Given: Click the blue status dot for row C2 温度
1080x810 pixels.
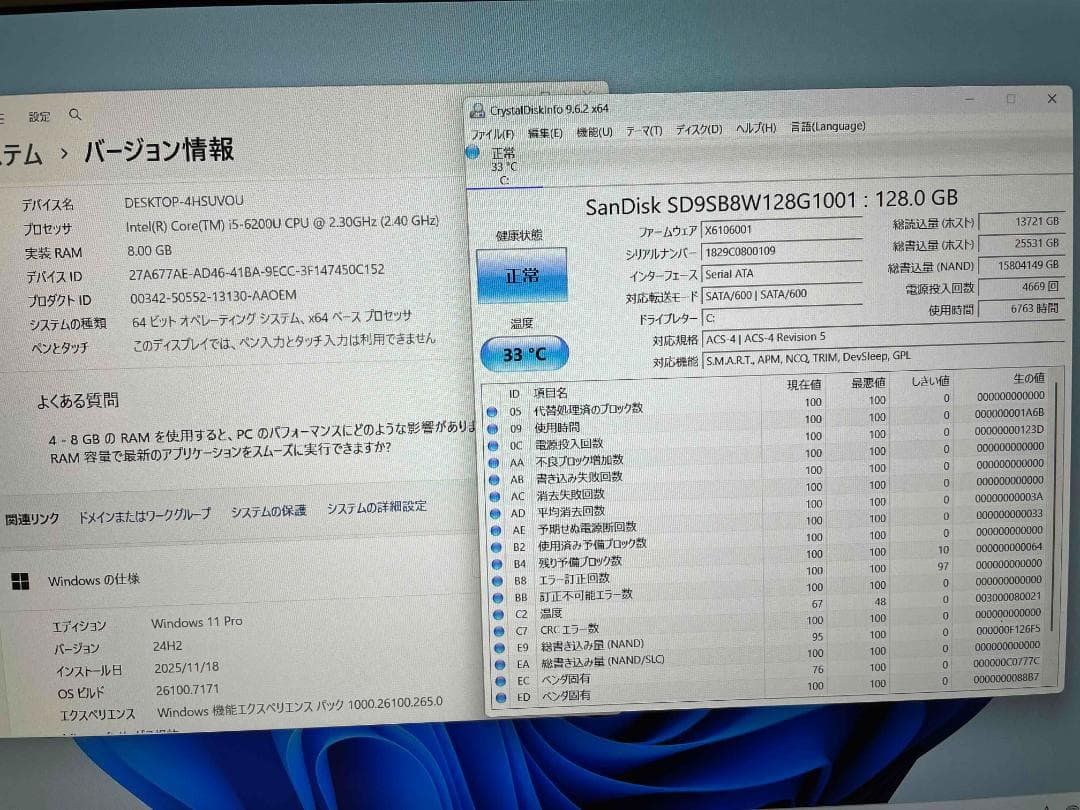Looking at the screenshot, I should 500,614.
